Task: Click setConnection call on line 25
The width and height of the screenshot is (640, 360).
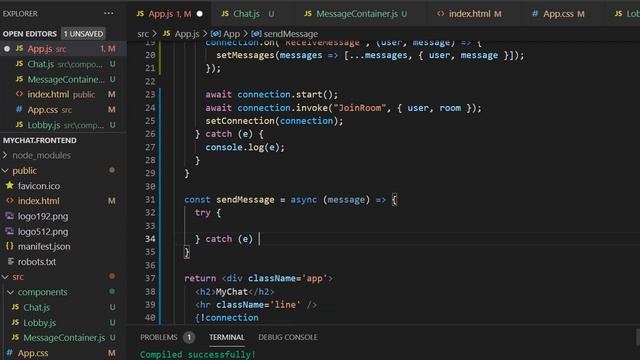Action: (x=274, y=121)
